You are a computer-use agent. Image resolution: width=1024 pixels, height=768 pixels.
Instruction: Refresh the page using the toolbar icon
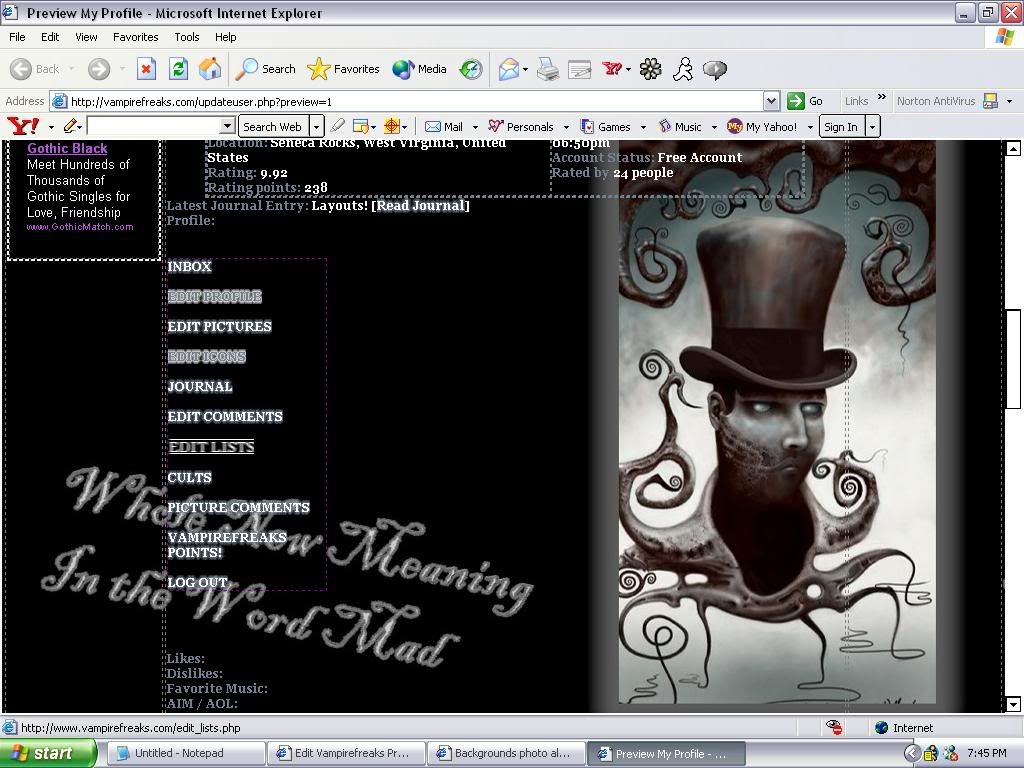178,69
